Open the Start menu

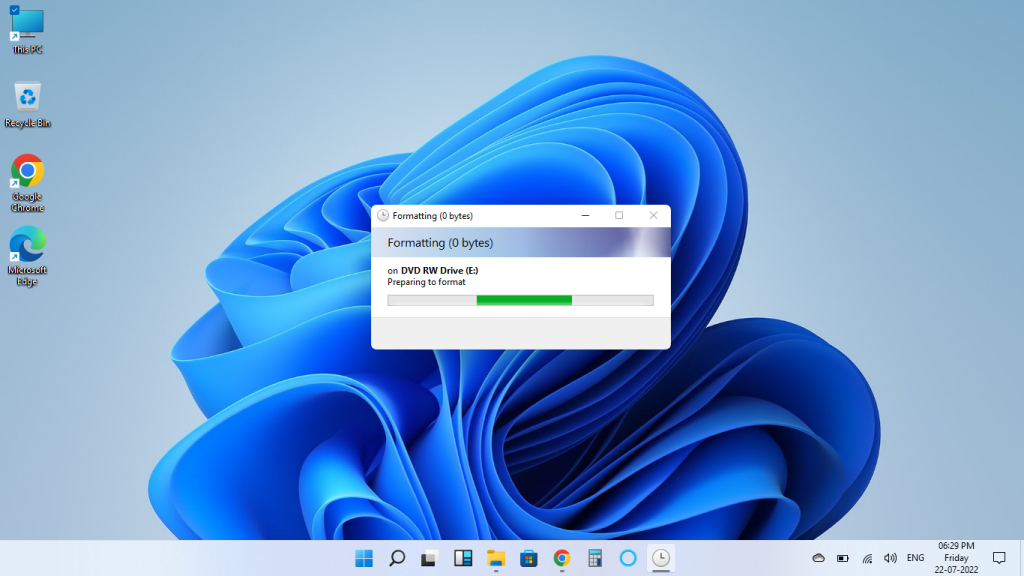(x=363, y=559)
